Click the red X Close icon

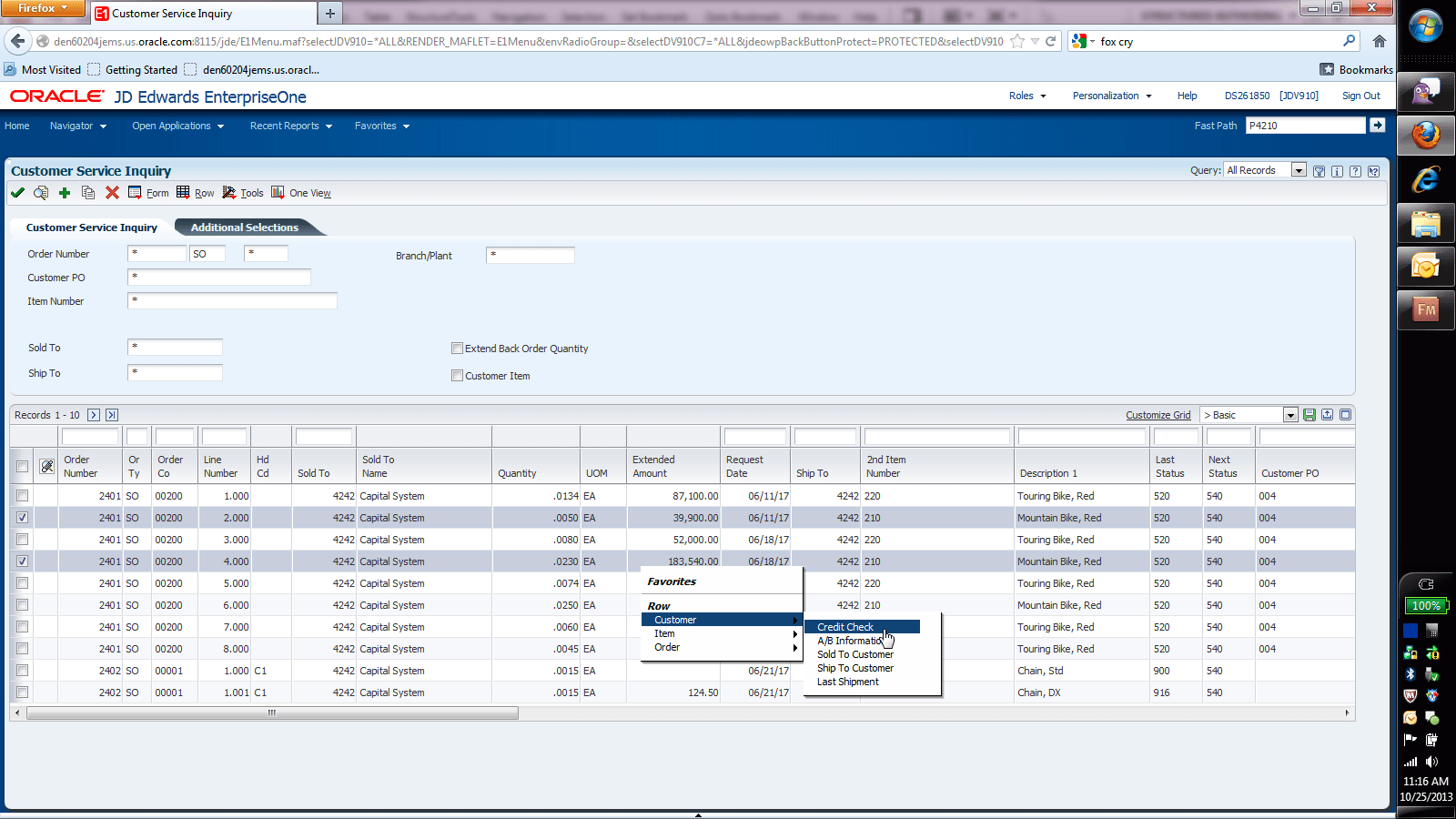pos(112,193)
